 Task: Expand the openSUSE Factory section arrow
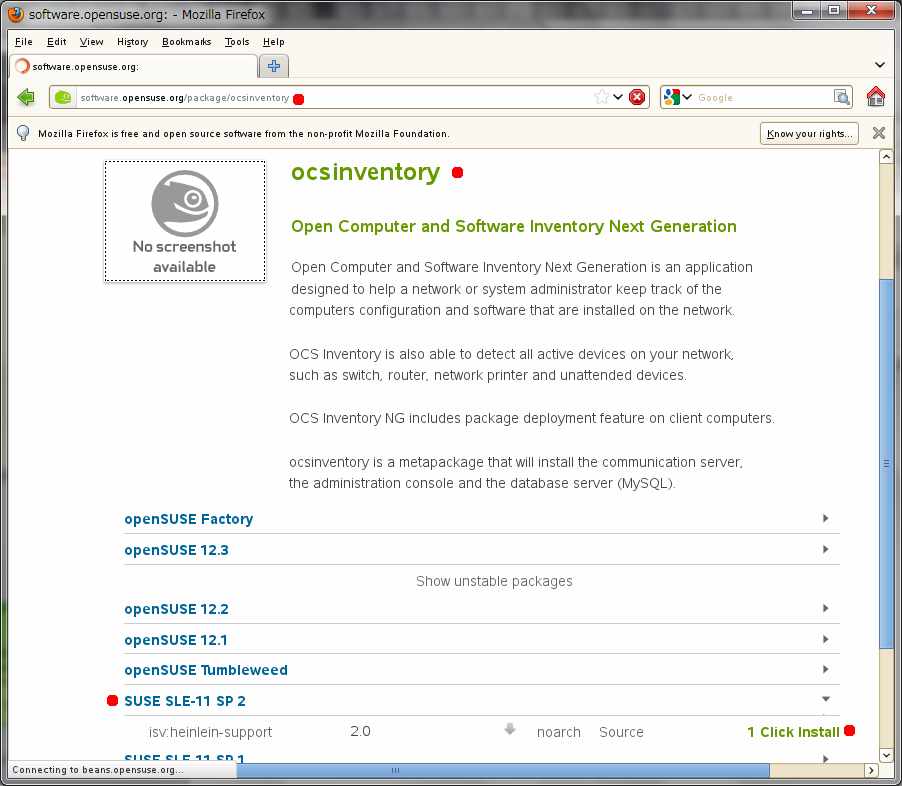pos(825,518)
